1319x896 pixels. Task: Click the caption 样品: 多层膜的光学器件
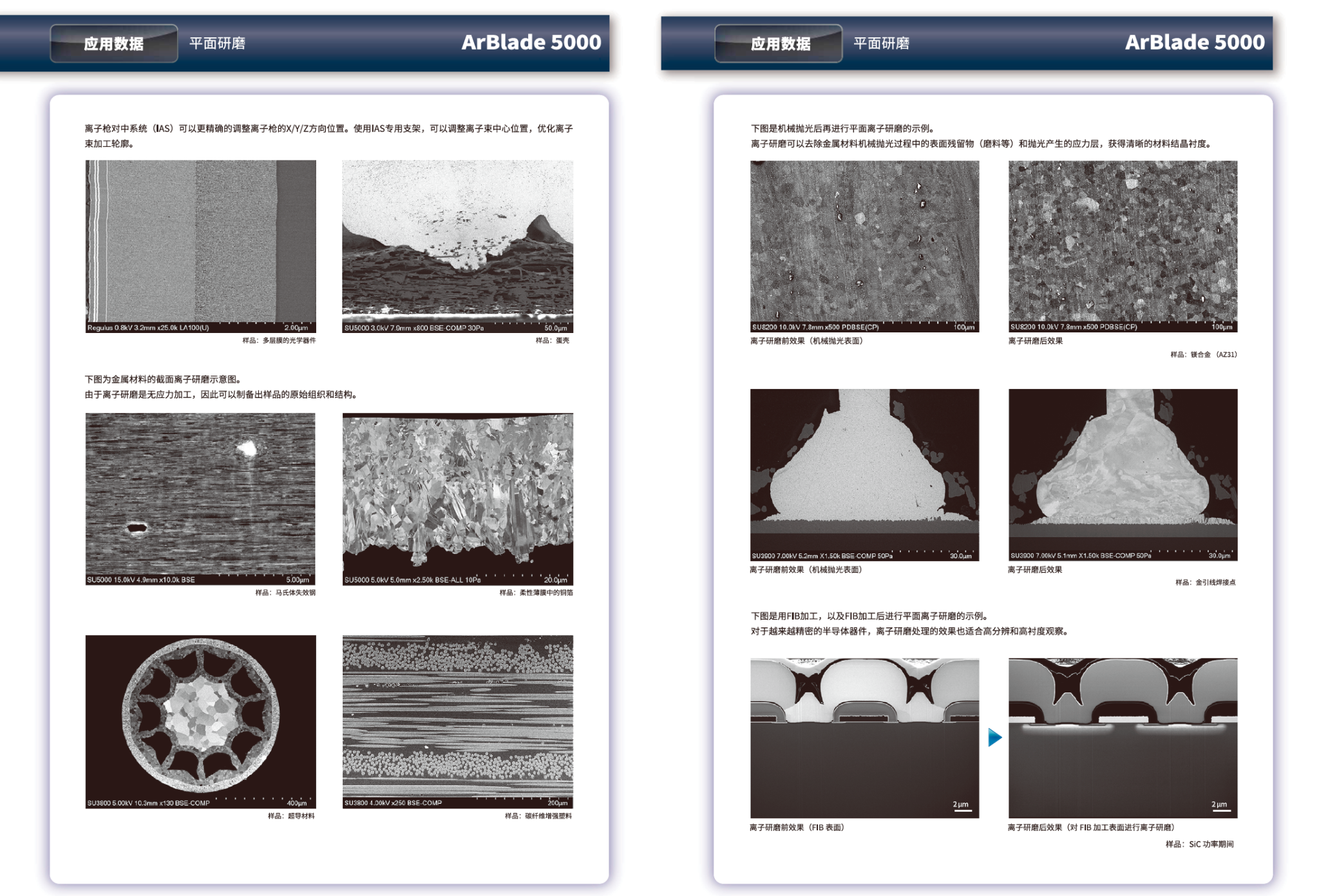(x=279, y=340)
